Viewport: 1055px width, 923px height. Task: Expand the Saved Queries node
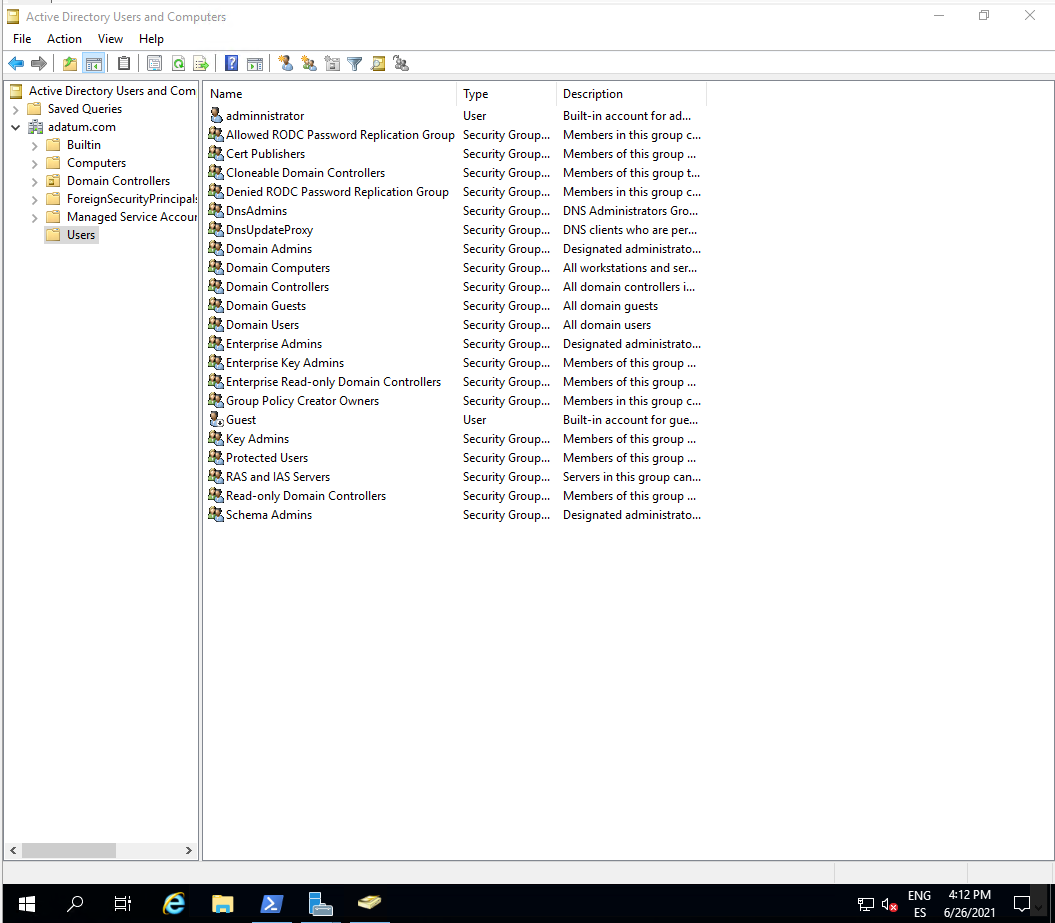[15, 109]
